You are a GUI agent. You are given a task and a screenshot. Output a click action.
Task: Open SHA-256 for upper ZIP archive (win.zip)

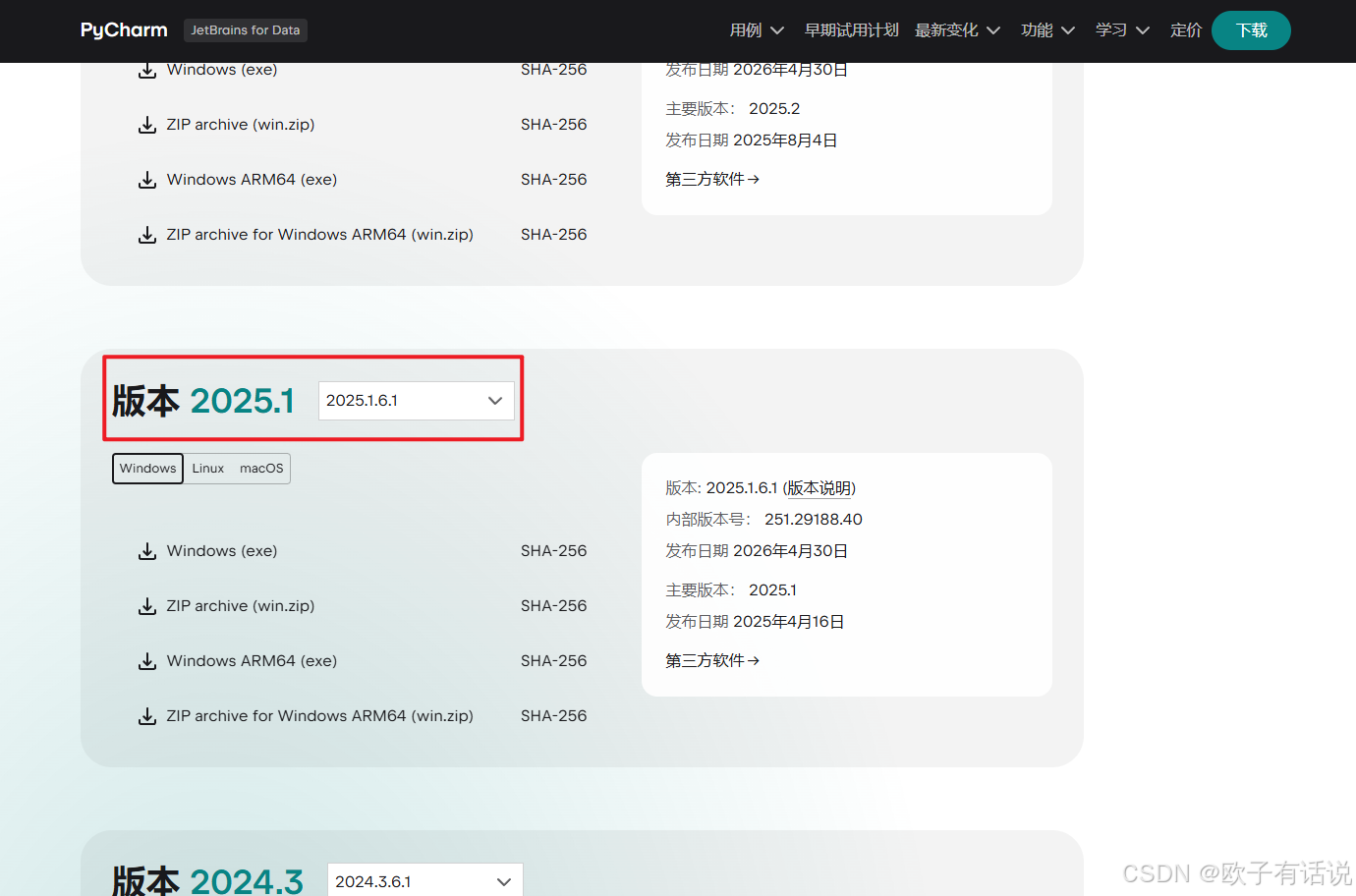pyautogui.click(x=554, y=125)
